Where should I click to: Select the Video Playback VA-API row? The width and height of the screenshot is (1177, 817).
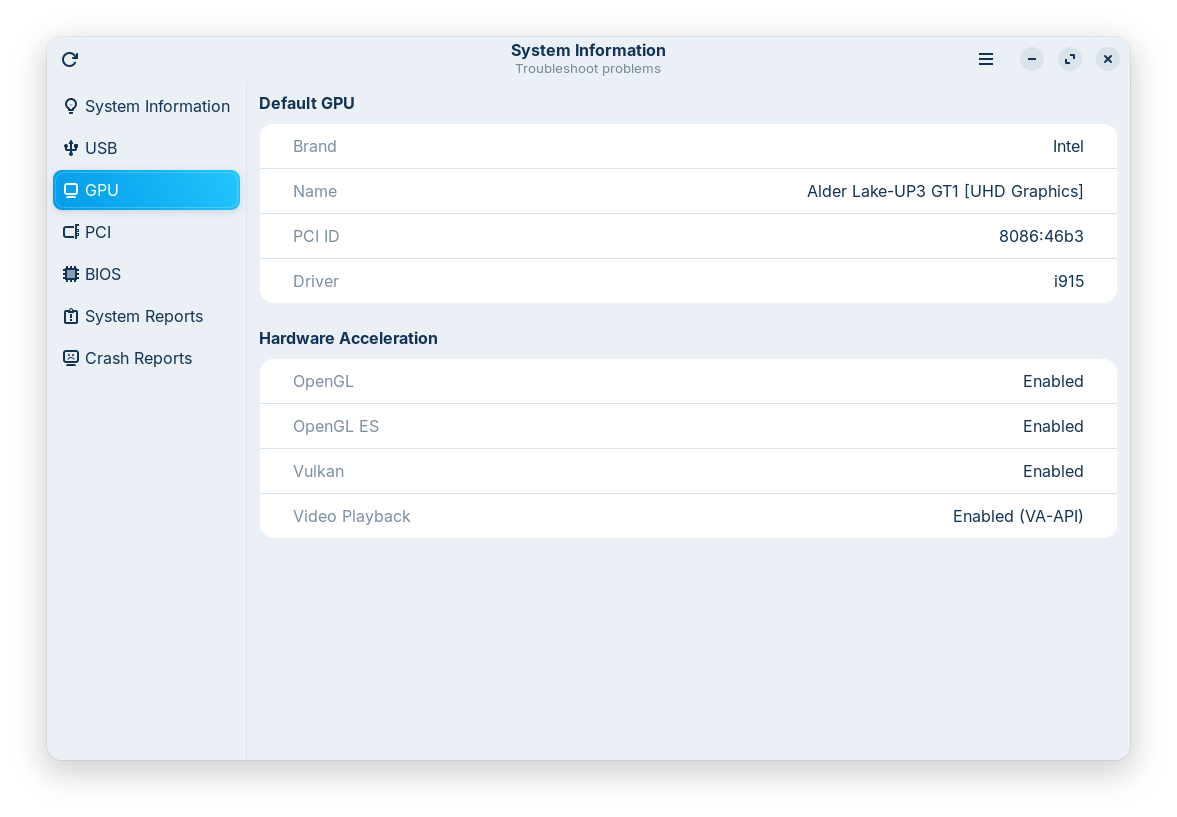tap(688, 517)
